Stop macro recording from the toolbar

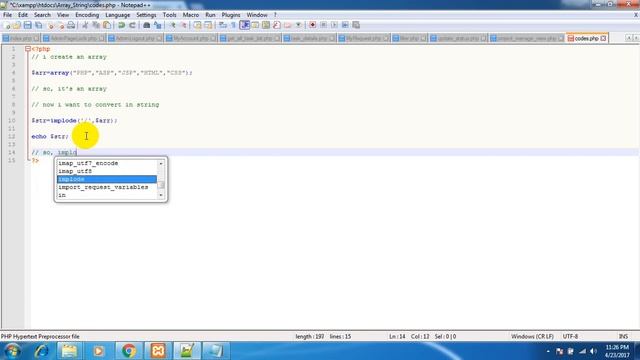pyautogui.click(x=323, y=25)
